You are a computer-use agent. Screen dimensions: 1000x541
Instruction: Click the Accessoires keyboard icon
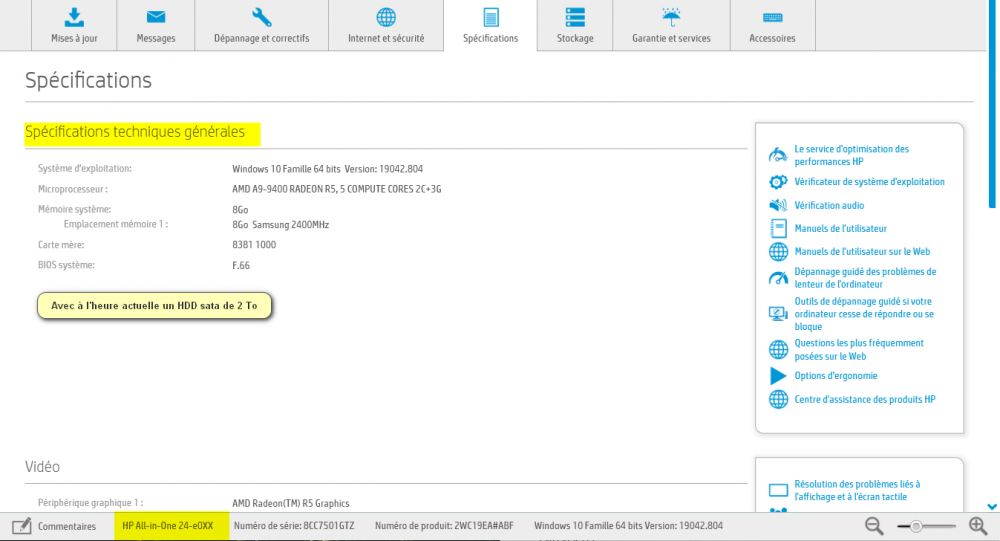(x=772, y=18)
